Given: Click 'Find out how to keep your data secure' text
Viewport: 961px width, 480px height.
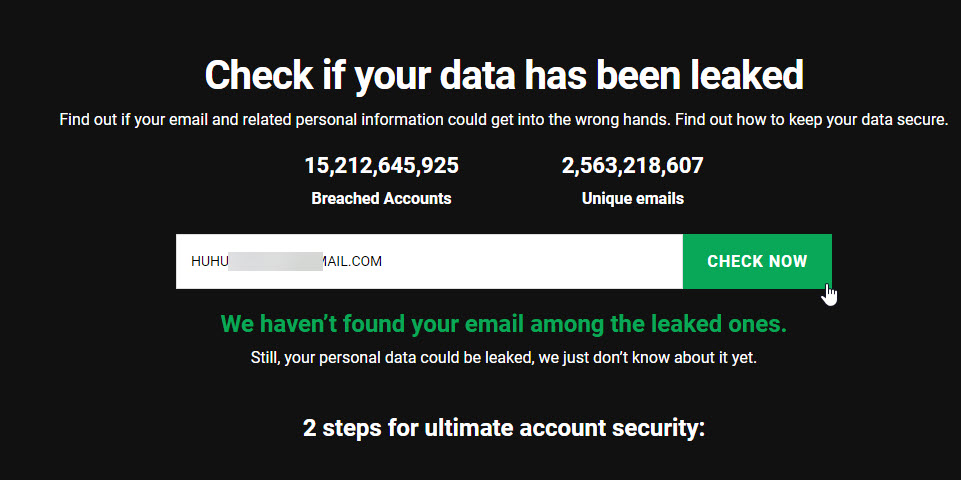Looking at the screenshot, I should (811, 120).
